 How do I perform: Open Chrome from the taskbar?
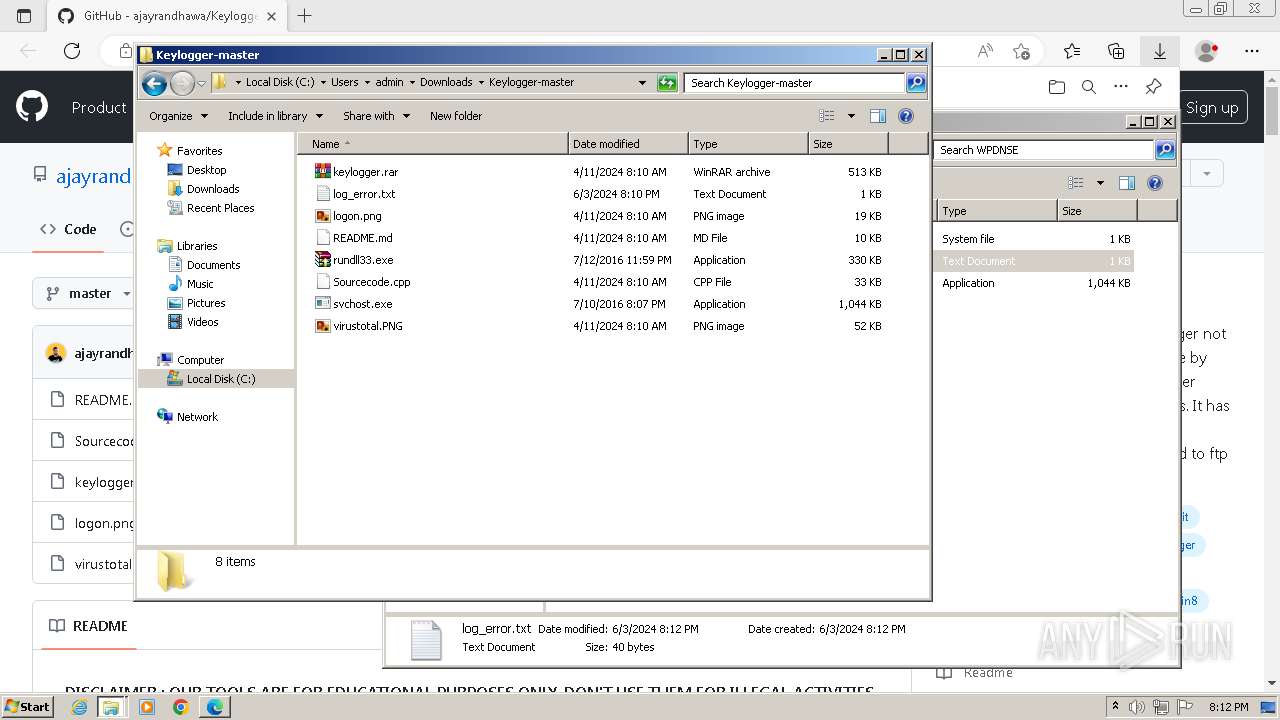click(180, 707)
